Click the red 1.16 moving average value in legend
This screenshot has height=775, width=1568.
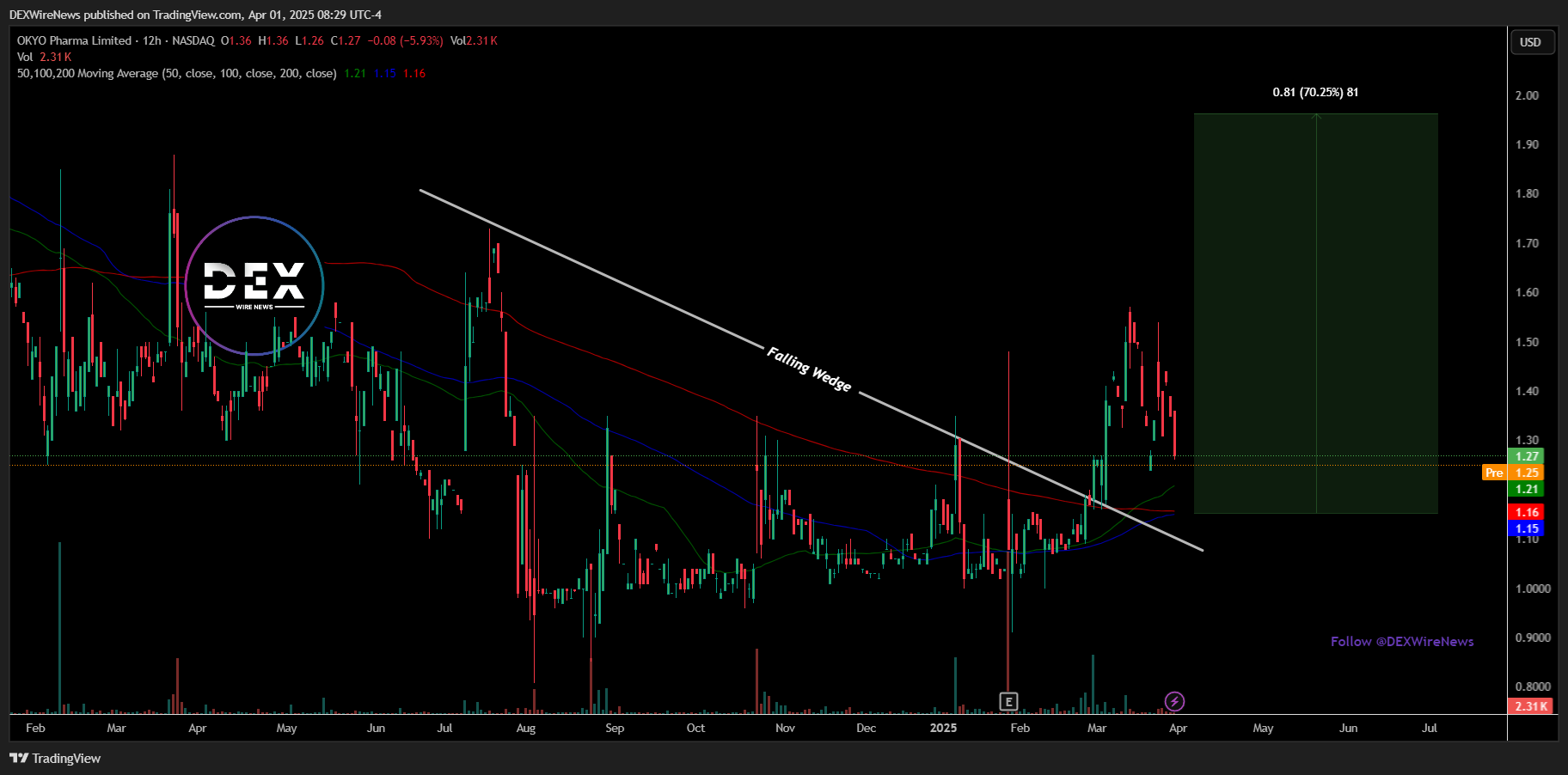point(414,73)
